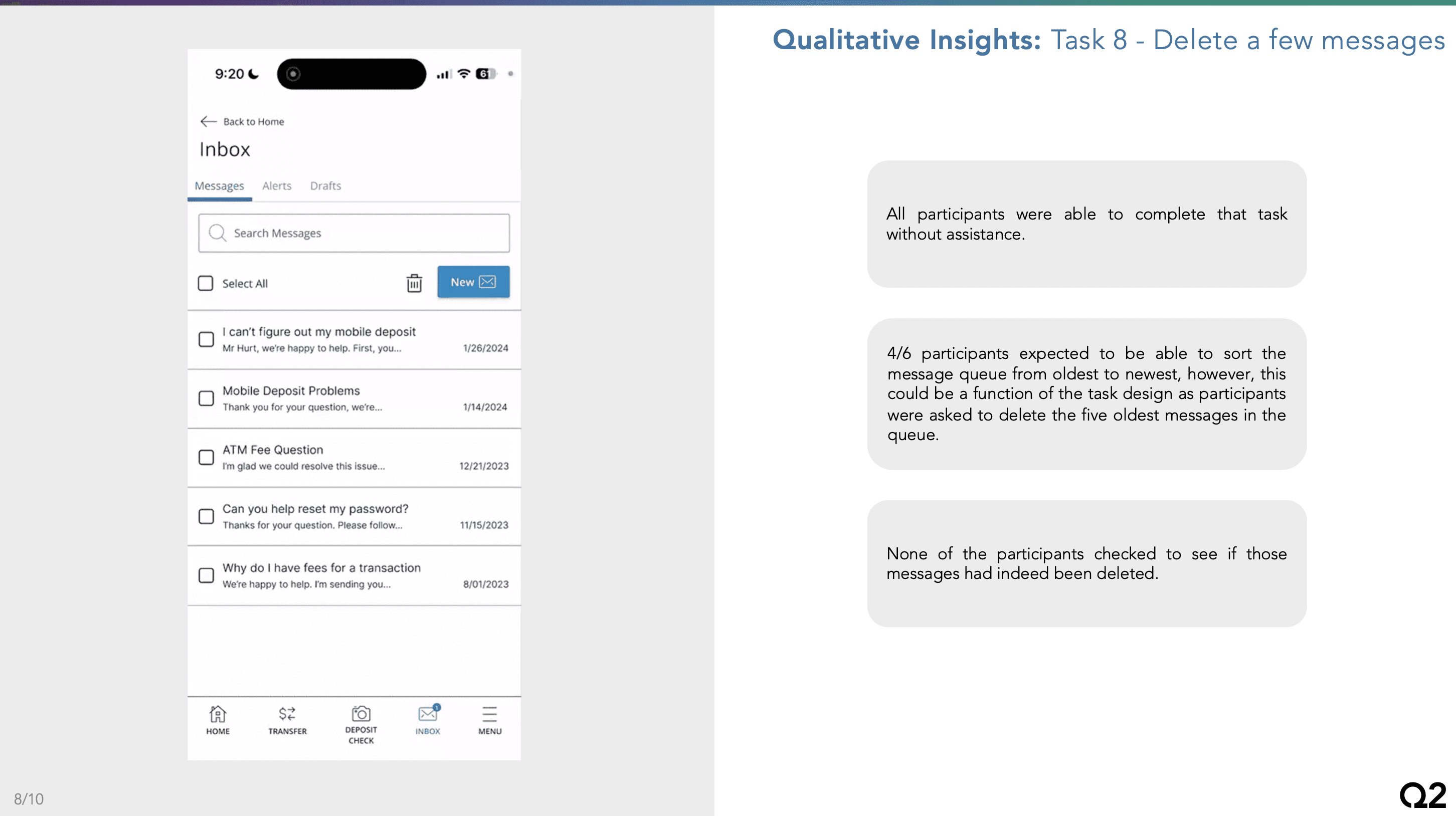Click the back arrow to Home

coord(209,121)
